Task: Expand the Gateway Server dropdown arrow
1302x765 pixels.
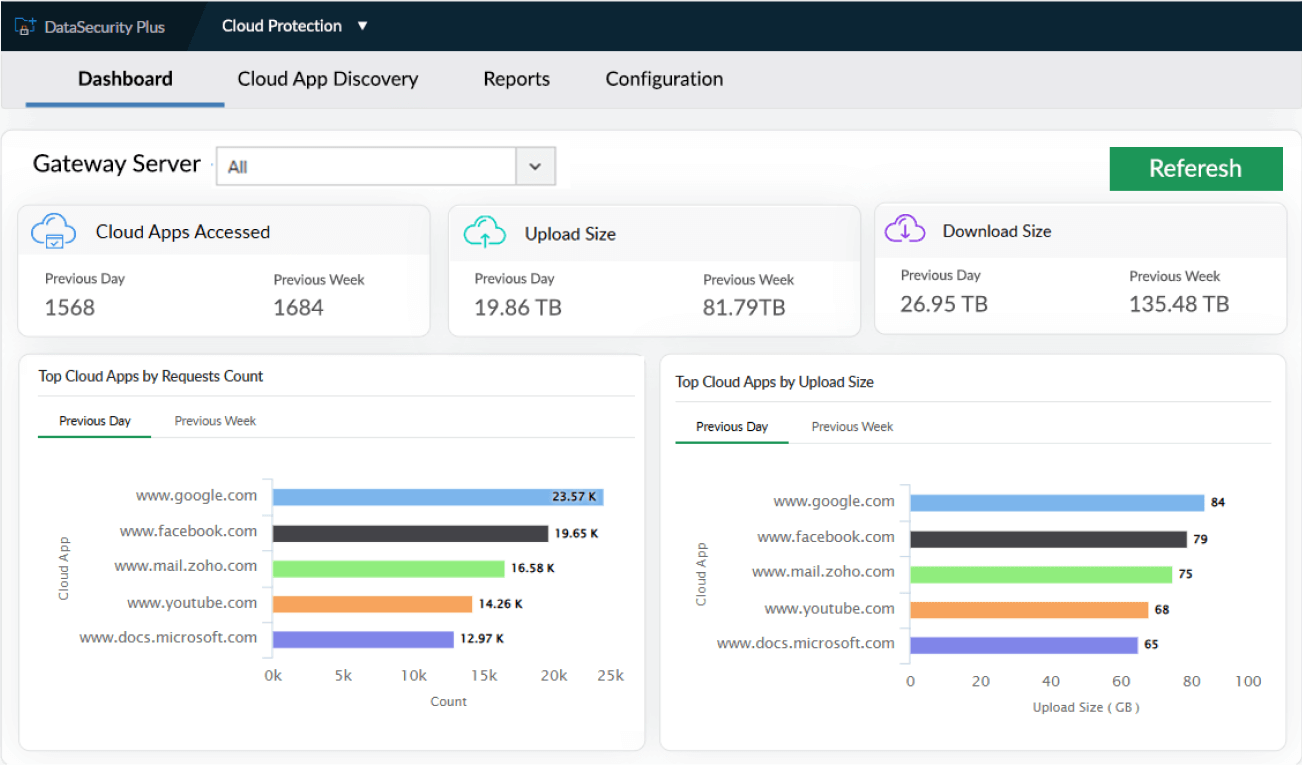Action: pyautogui.click(x=535, y=166)
